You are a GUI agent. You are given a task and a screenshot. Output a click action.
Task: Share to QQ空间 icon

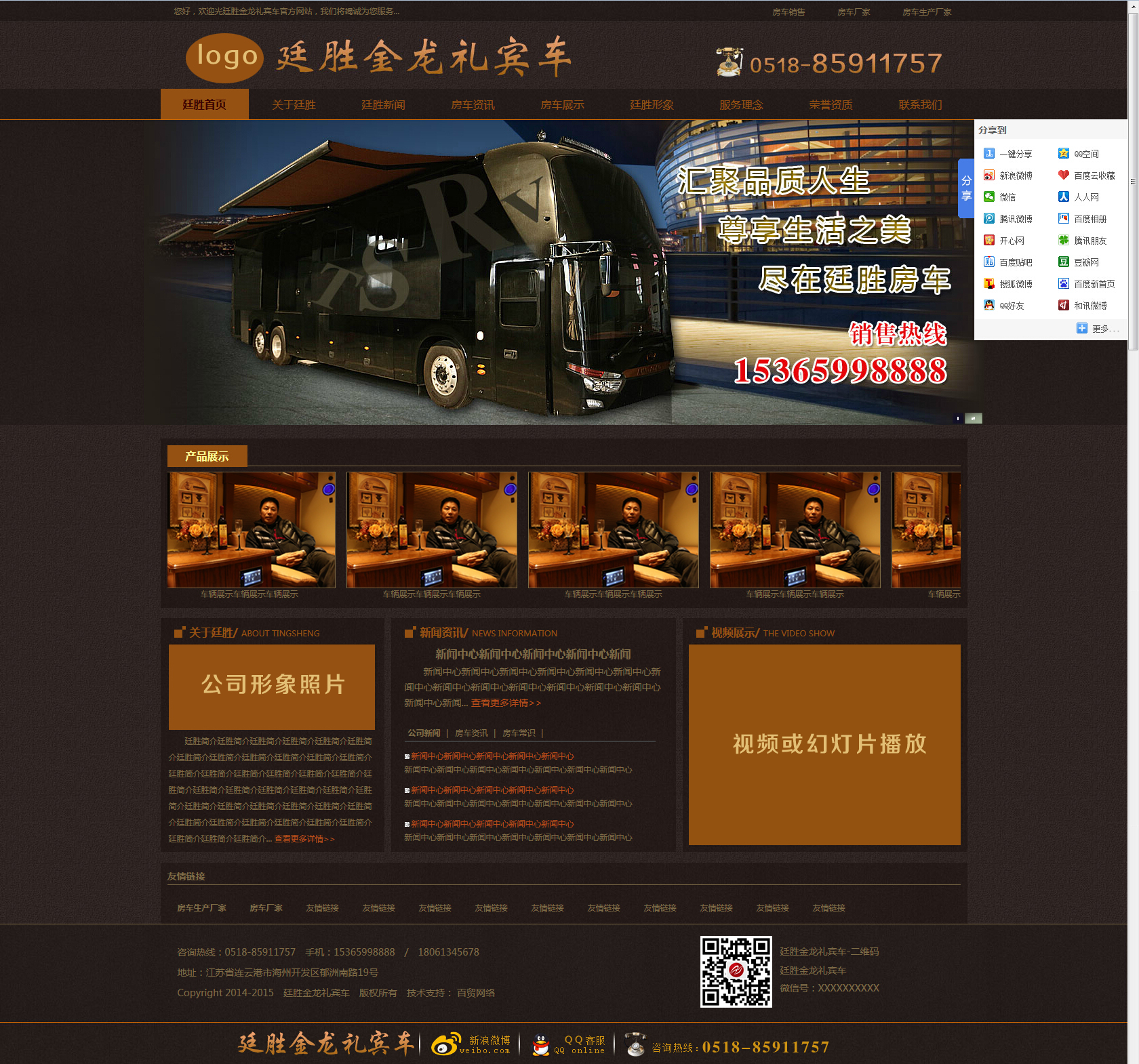click(x=1064, y=154)
